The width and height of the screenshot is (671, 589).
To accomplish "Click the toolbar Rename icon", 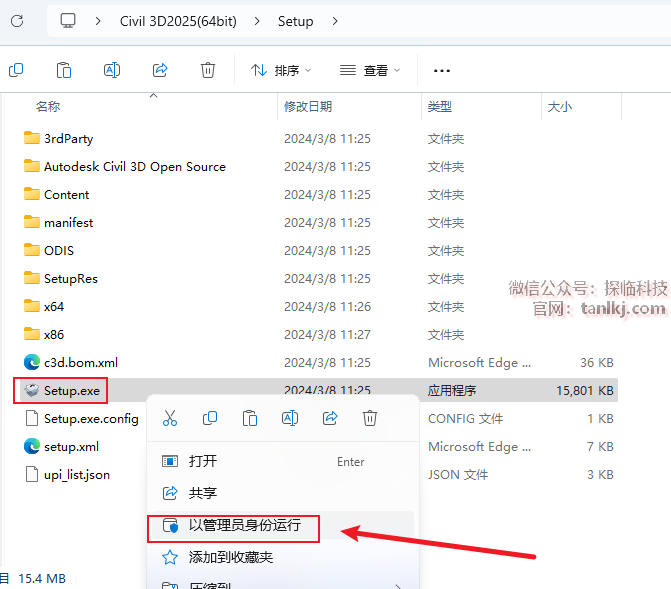I will [x=112, y=70].
